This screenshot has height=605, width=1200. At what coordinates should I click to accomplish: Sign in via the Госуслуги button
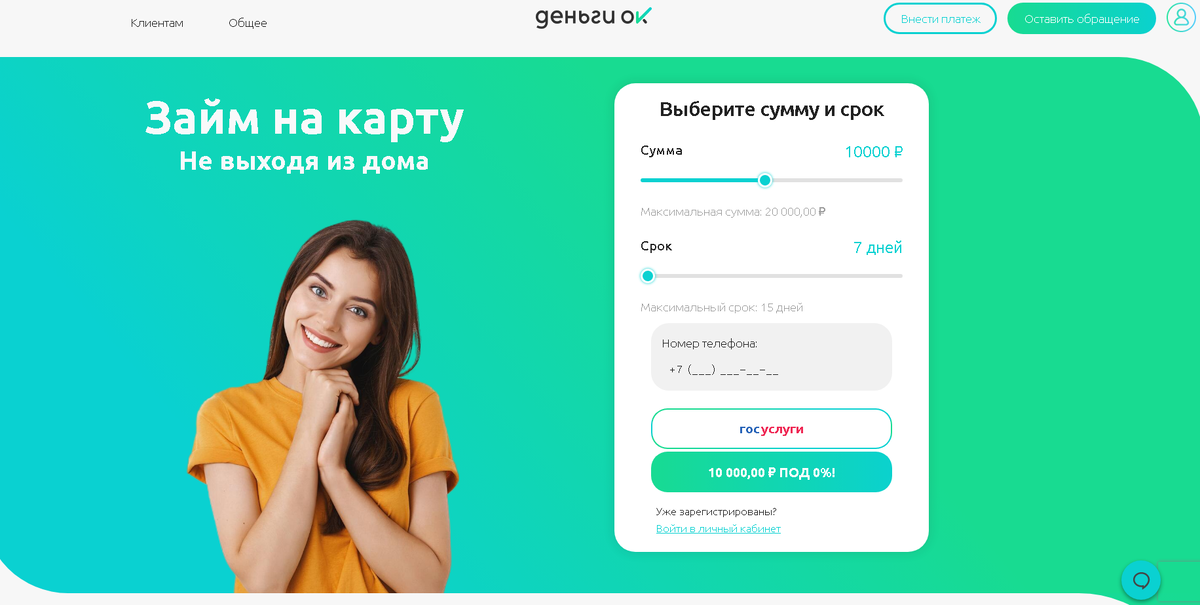tap(771, 429)
